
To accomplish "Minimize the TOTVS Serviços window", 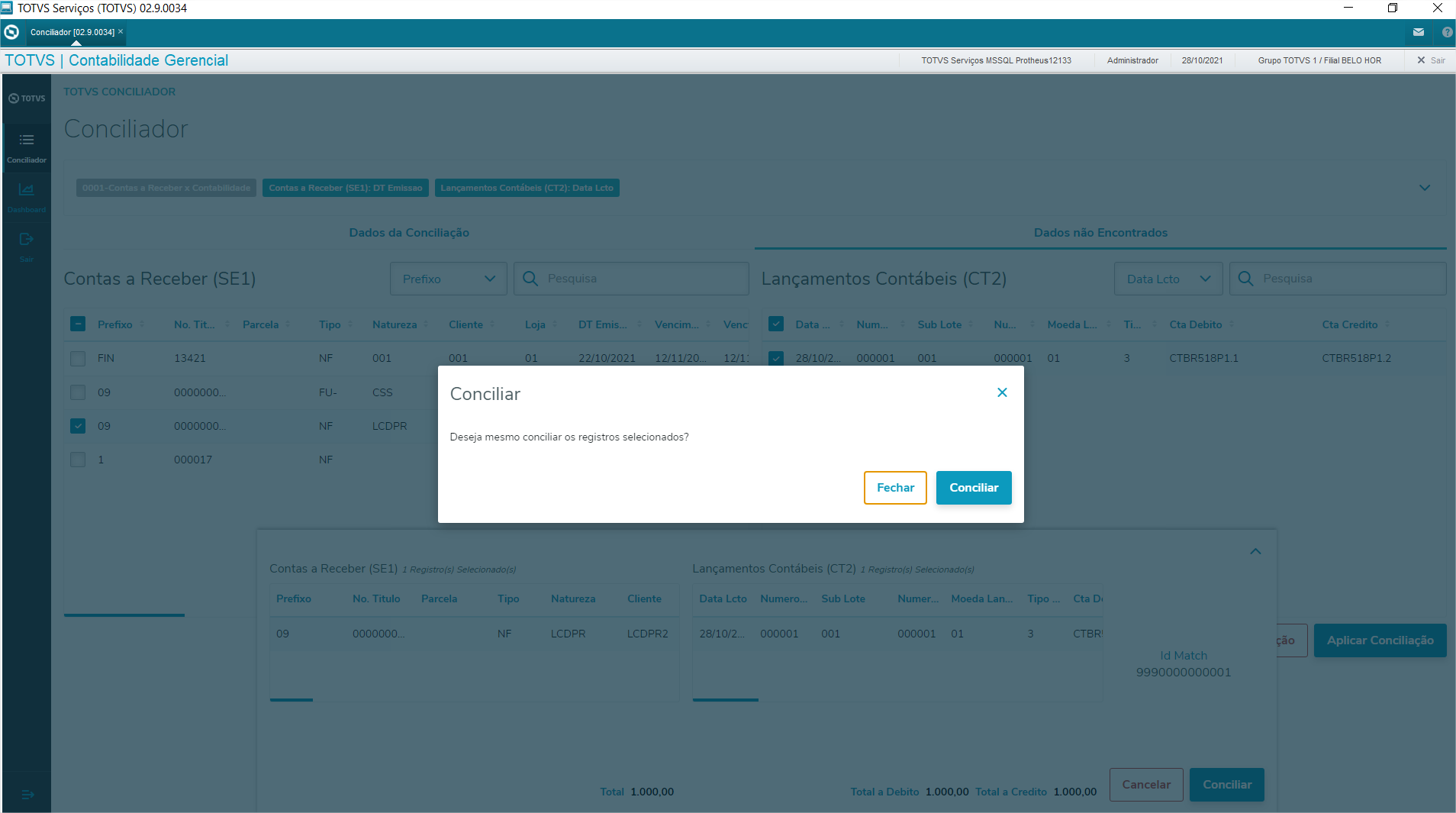I will pos(1348,8).
